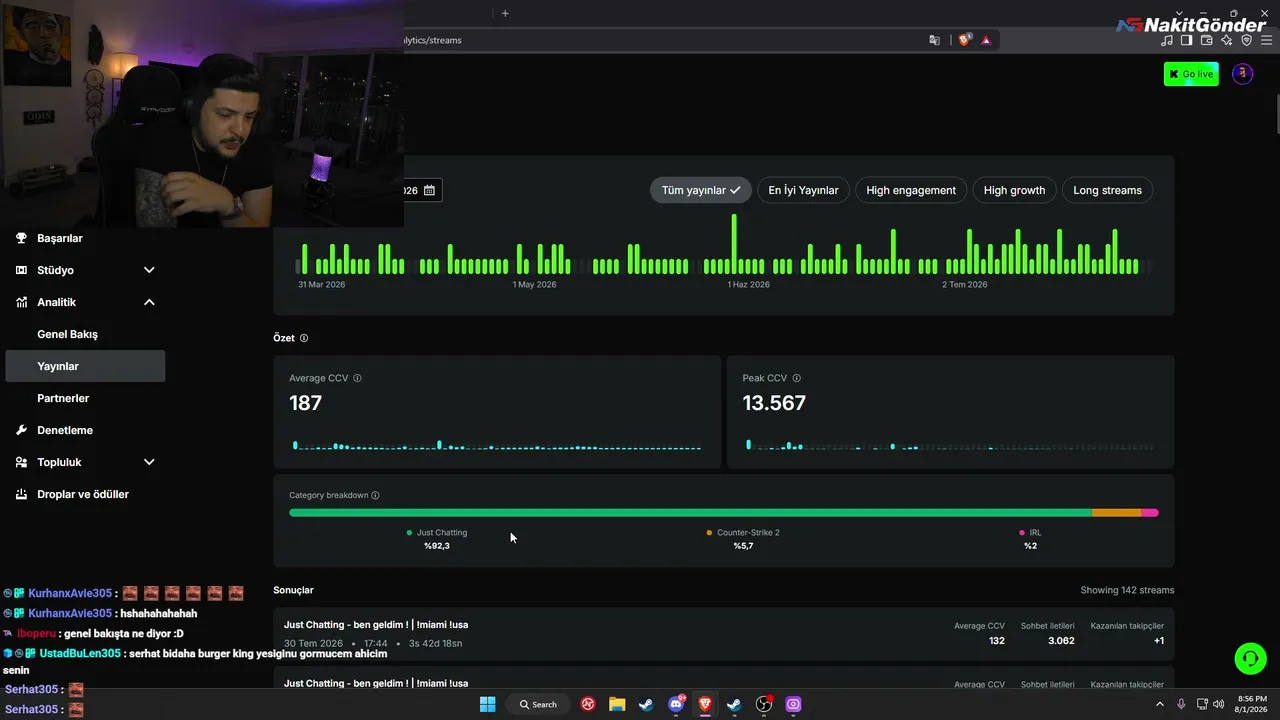Viewport: 1280px width, 720px height.
Task: Collapse the Analitik menu chevron
Action: point(149,302)
